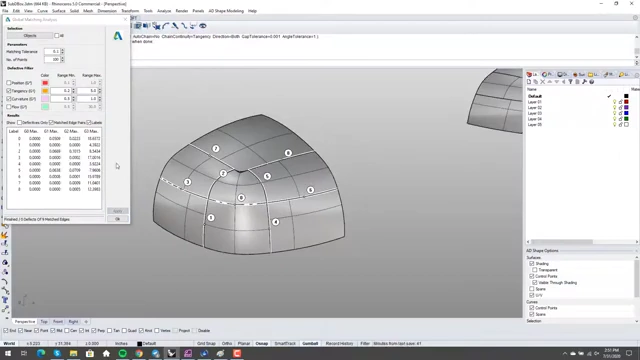The width and height of the screenshot is (640, 360).
Task: Check the Defectives Only checkbox
Action: pos(19,122)
